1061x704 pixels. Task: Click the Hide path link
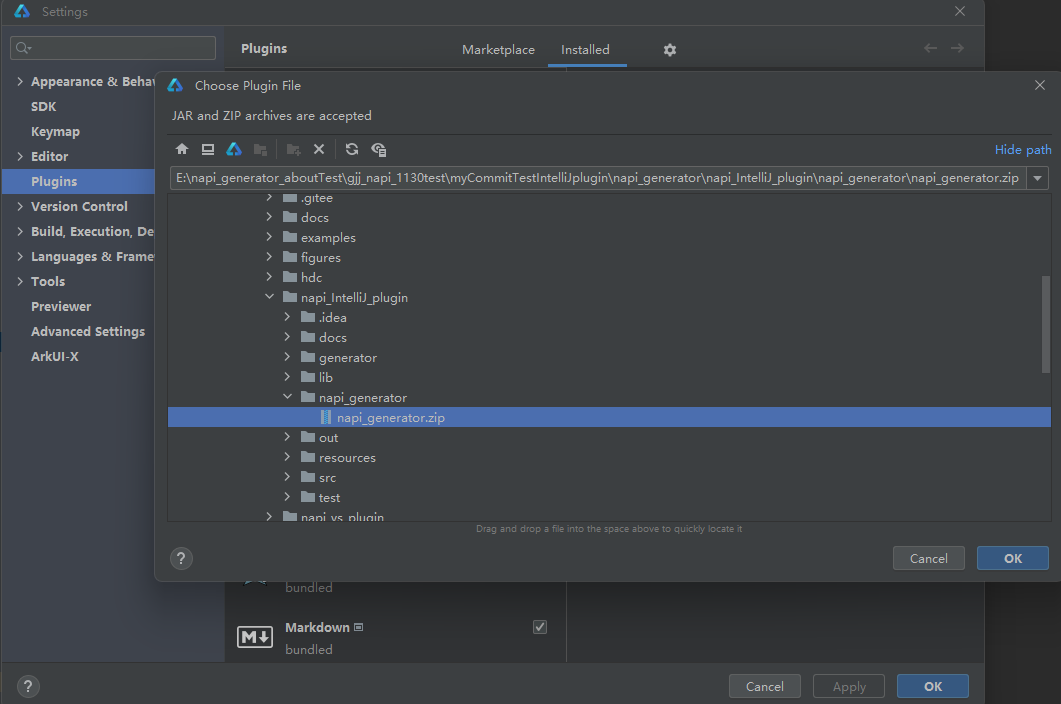click(x=1022, y=150)
